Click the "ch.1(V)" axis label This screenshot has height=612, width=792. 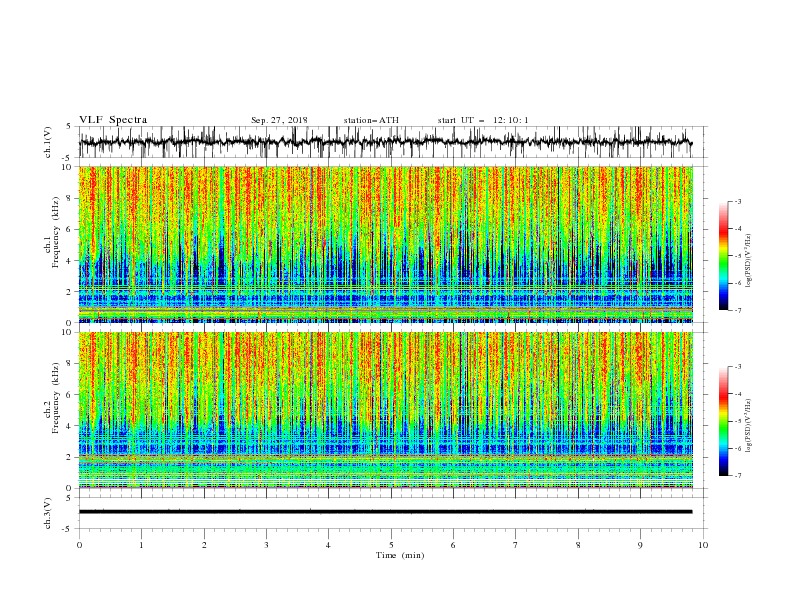point(48,142)
